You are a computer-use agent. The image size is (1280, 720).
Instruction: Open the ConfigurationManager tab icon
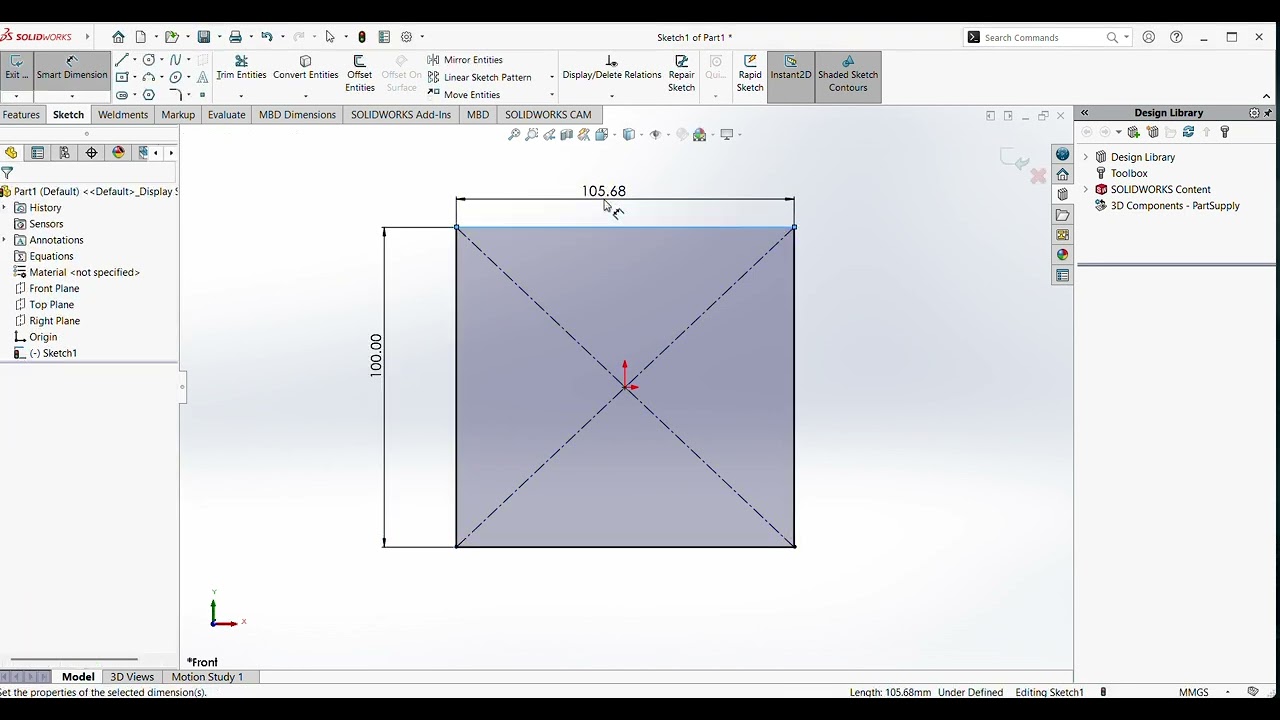coord(65,153)
